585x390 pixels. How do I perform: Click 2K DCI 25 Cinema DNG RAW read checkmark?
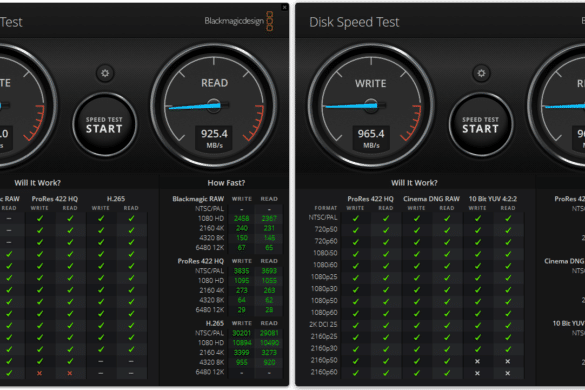[447, 325]
